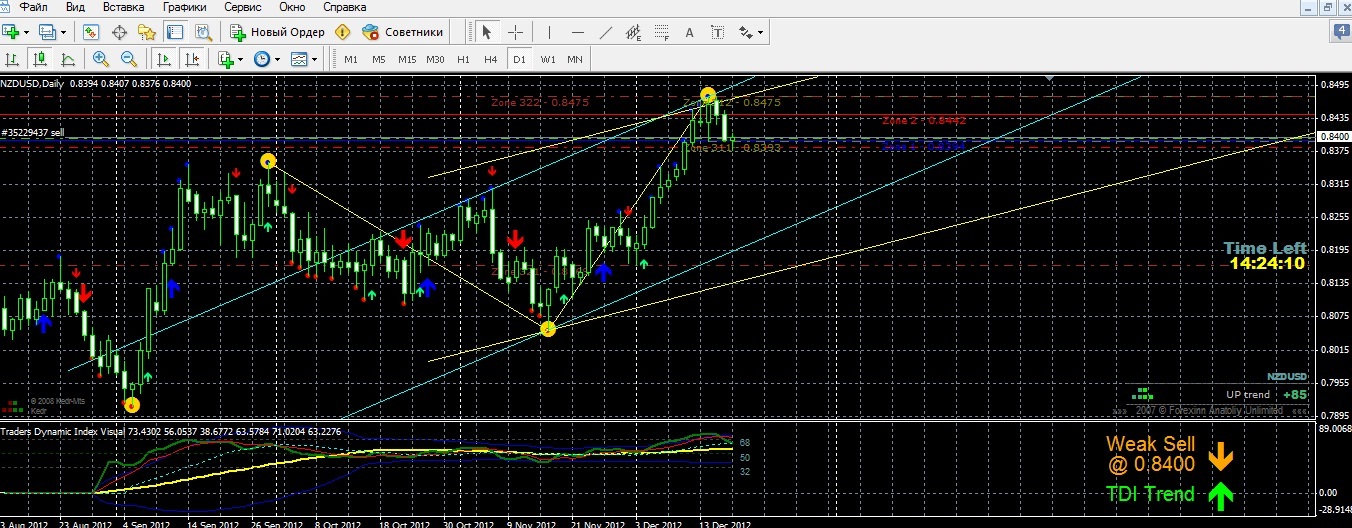Open the Вставка menu

click(124, 6)
